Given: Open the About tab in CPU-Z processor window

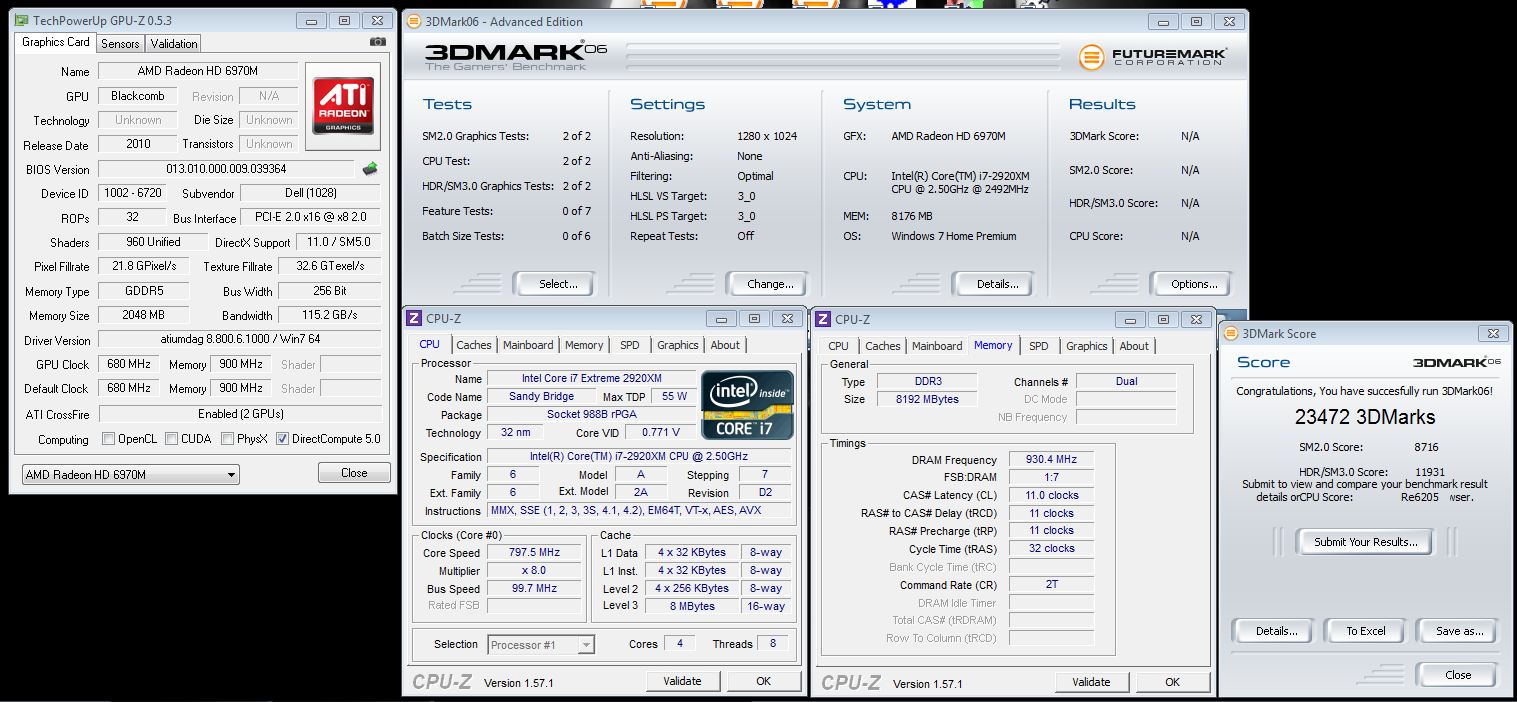Looking at the screenshot, I should [x=725, y=345].
